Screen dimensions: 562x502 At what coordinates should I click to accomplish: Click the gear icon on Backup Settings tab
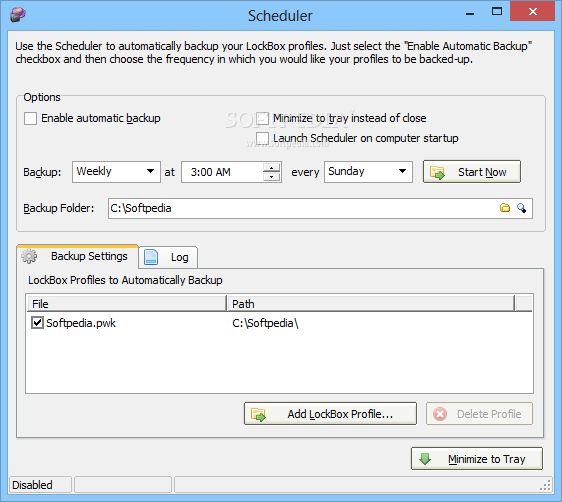pyautogui.click(x=29, y=256)
